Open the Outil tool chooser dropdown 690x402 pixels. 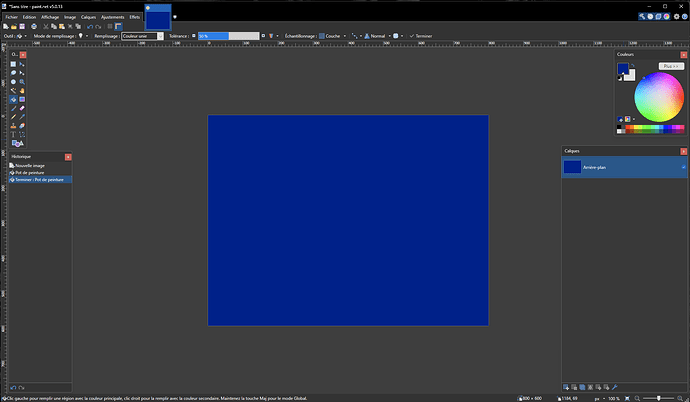(x=22, y=36)
